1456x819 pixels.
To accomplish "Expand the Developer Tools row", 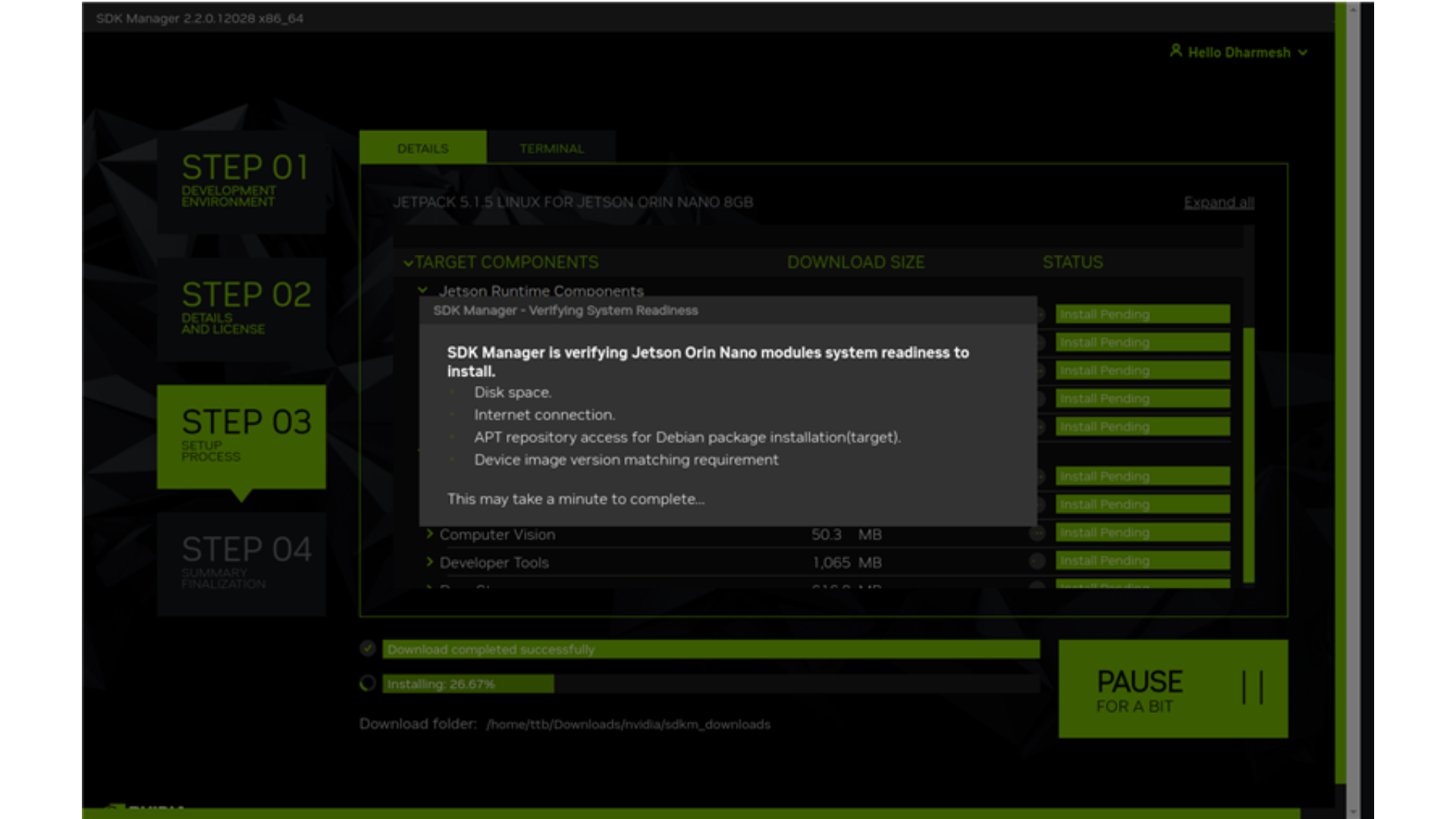I will tap(430, 562).
